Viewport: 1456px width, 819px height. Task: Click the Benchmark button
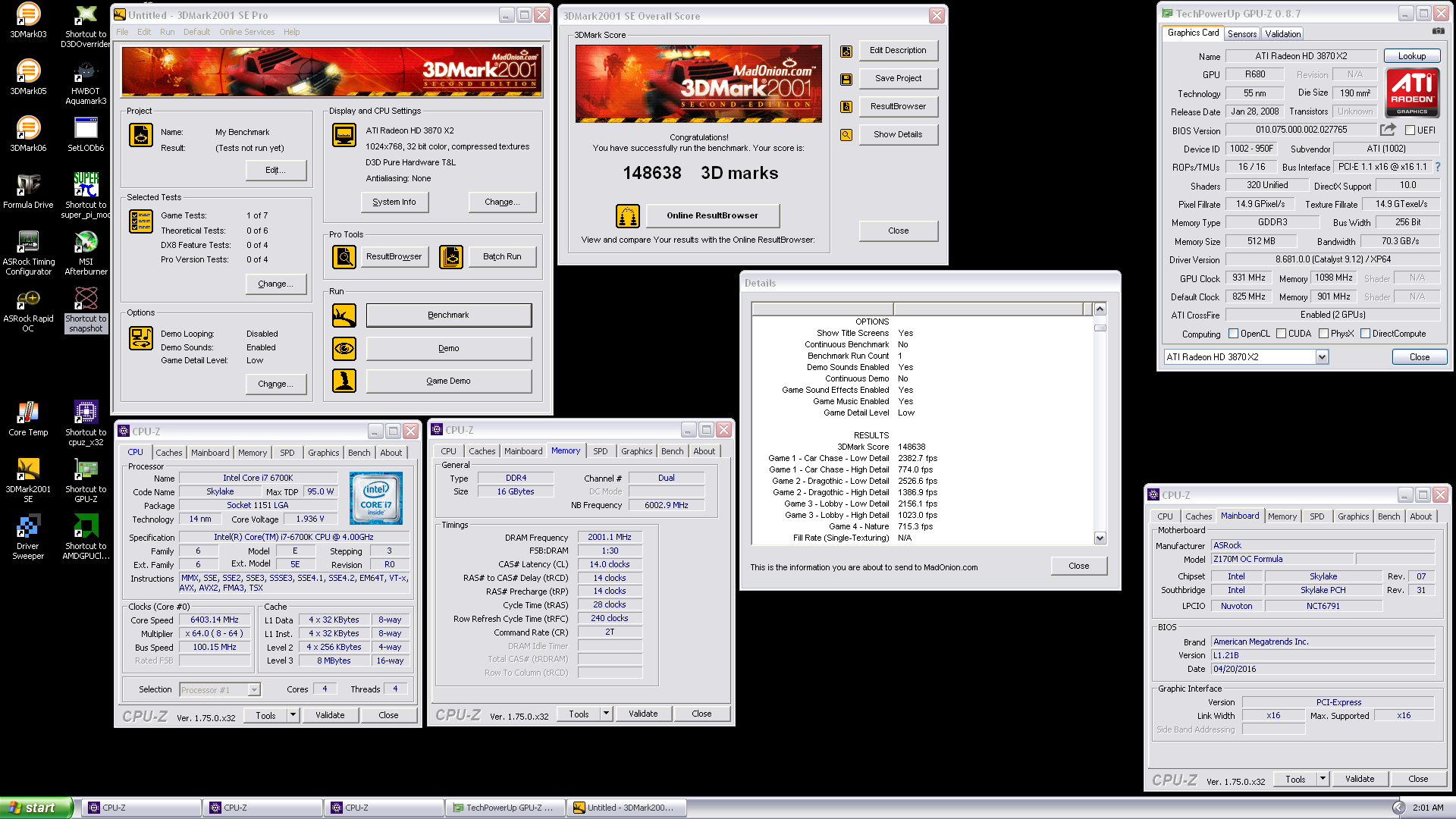pyautogui.click(x=448, y=315)
